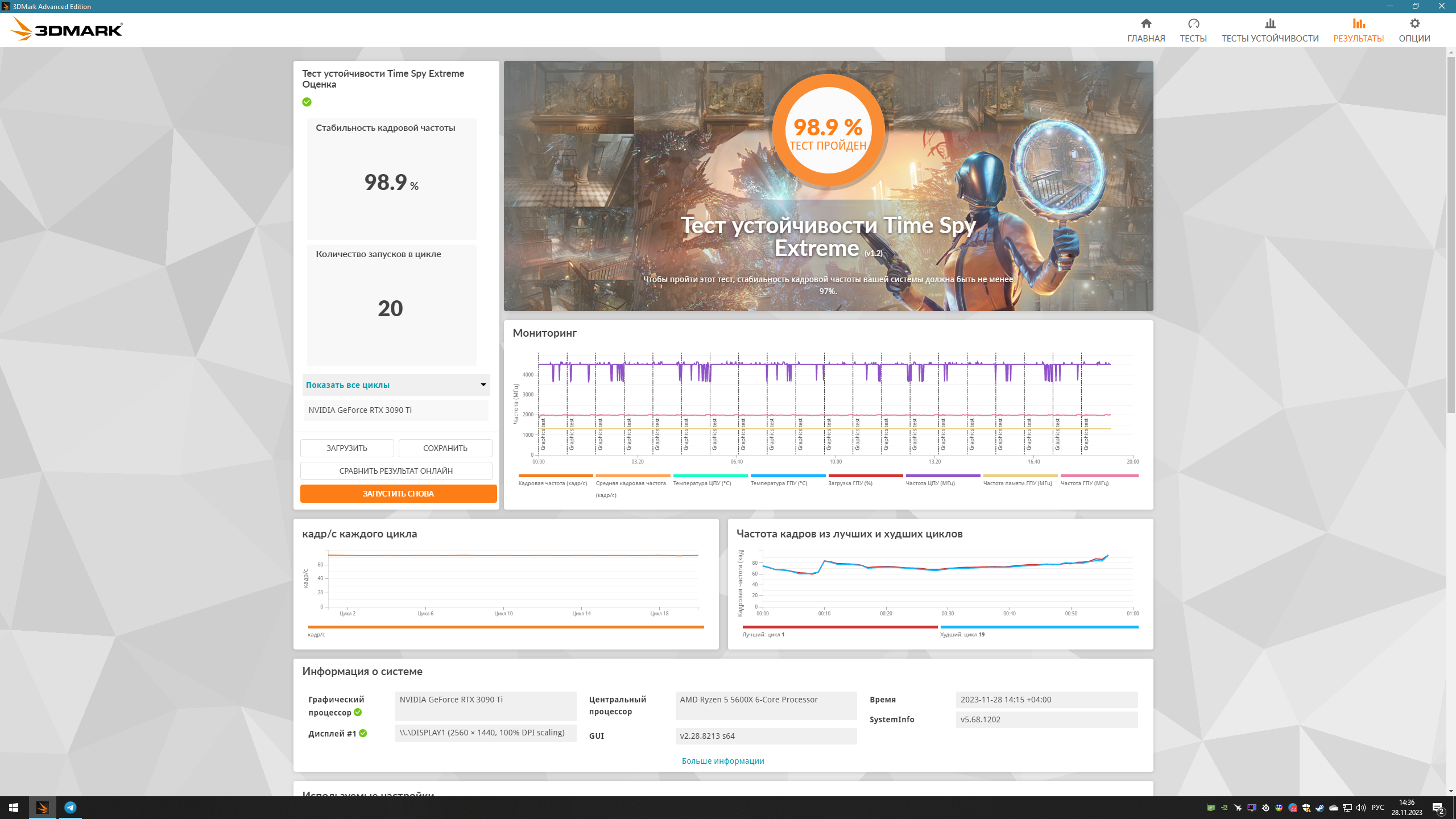Toggle the Загрузка ГПУ (%) legend series
The image size is (1456, 819).
coord(850,483)
